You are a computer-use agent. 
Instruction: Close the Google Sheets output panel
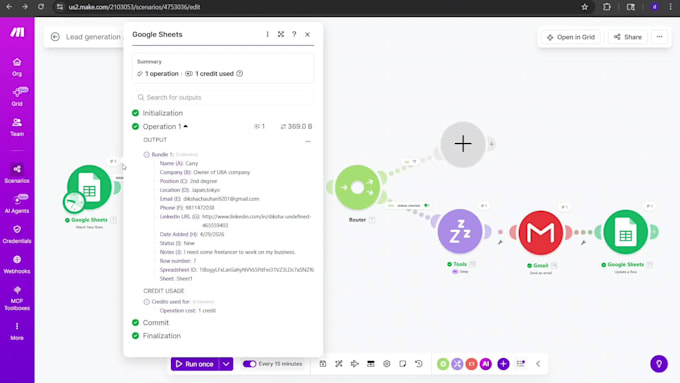click(307, 34)
